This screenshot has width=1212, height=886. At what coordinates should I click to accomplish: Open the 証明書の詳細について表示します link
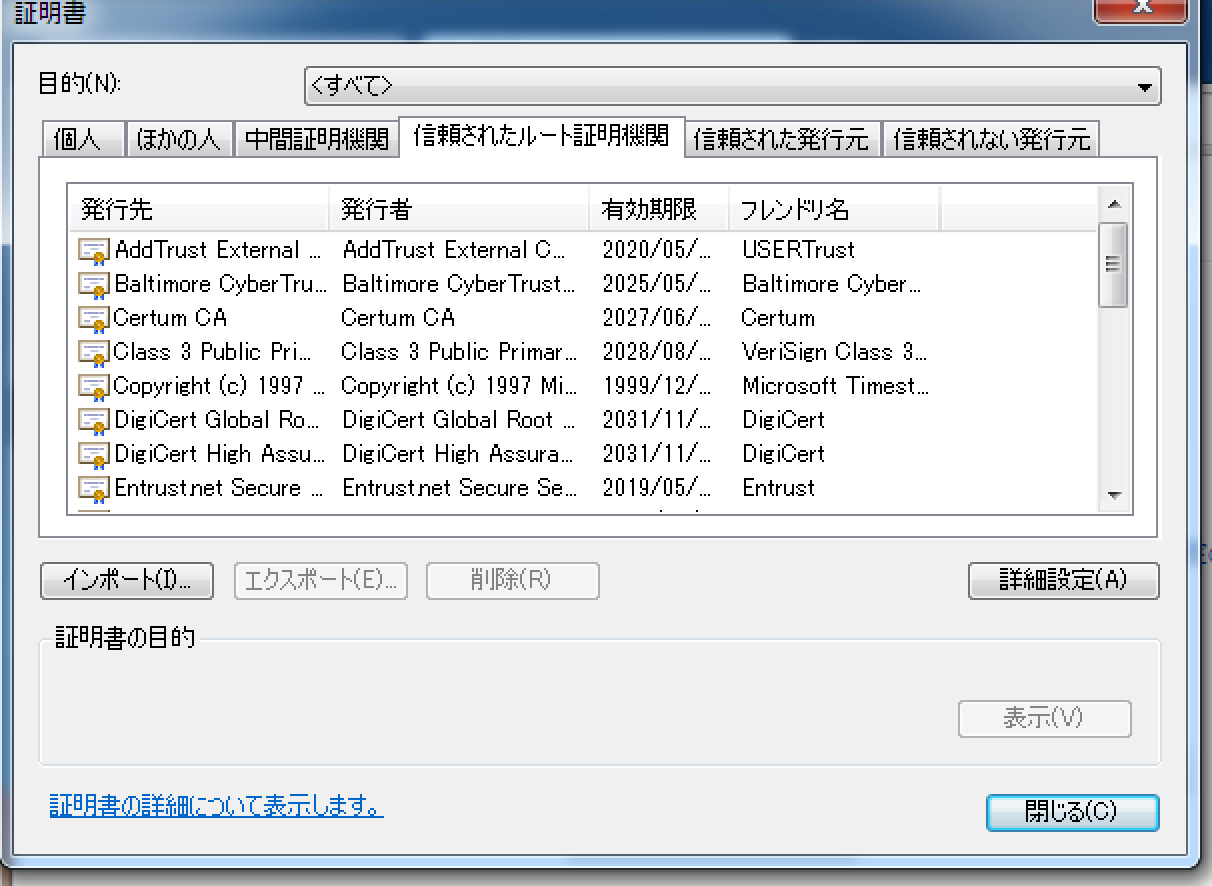pyautogui.click(x=216, y=805)
